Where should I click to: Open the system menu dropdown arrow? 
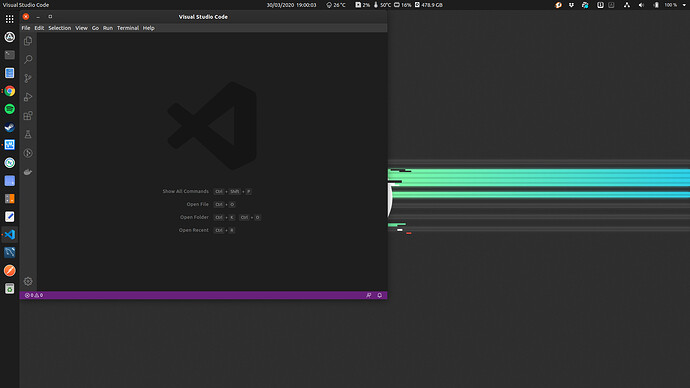coord(684,5)
